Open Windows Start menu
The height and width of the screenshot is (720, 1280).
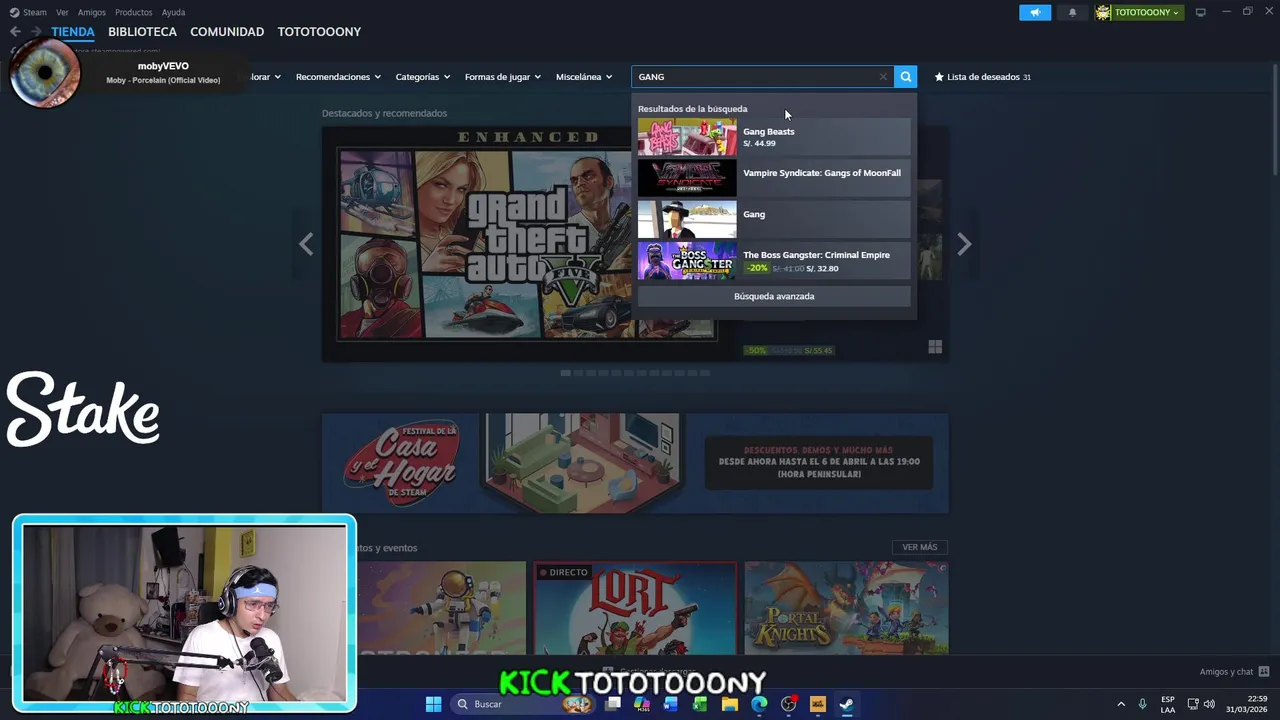click(x=433, y=704)
